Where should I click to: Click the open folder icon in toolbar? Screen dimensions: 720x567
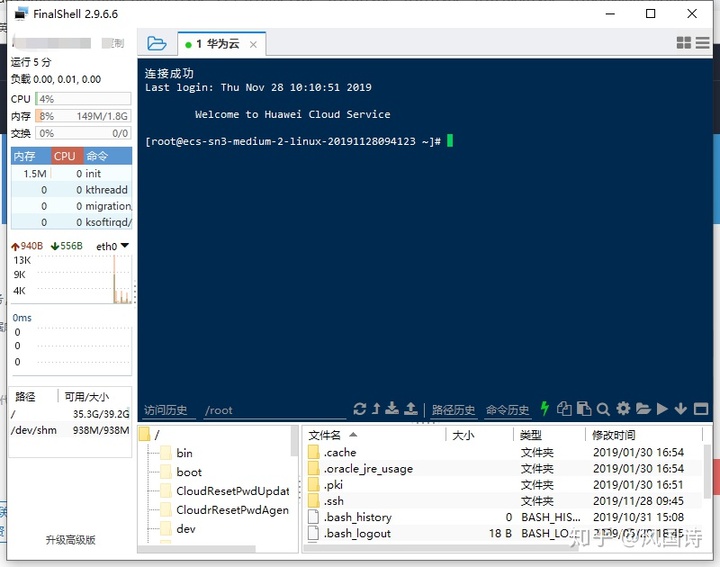click(643, 409)
